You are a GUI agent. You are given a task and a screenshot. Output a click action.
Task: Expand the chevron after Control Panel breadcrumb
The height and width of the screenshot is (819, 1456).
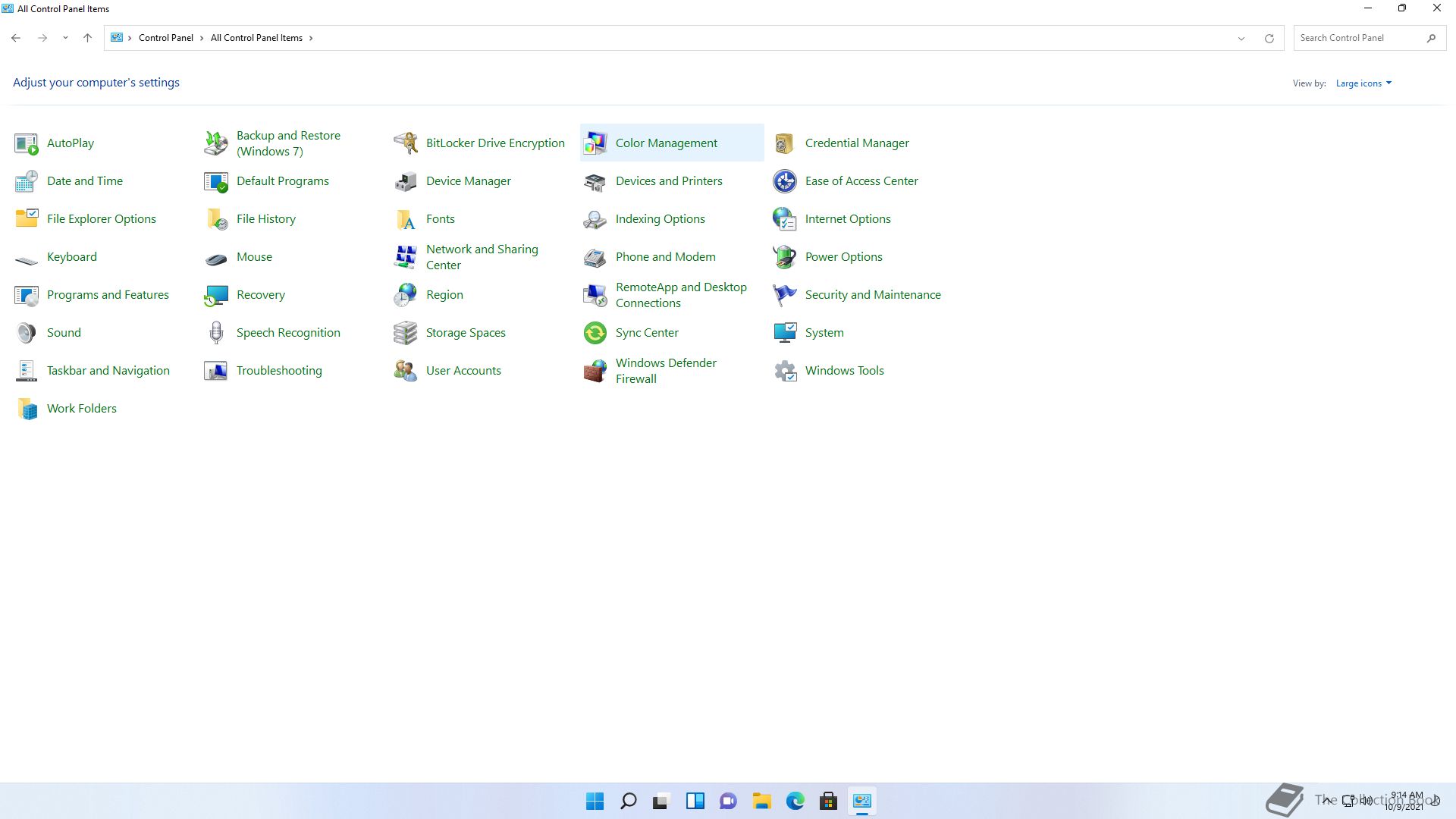coord(202,38)
